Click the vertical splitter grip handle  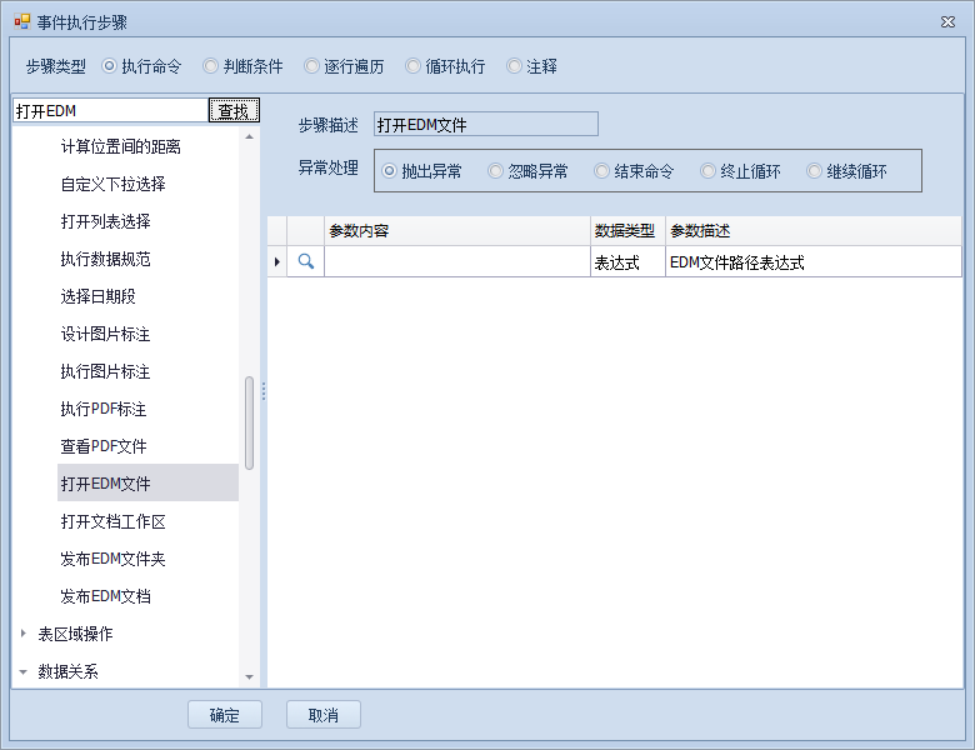click(263, 391)
